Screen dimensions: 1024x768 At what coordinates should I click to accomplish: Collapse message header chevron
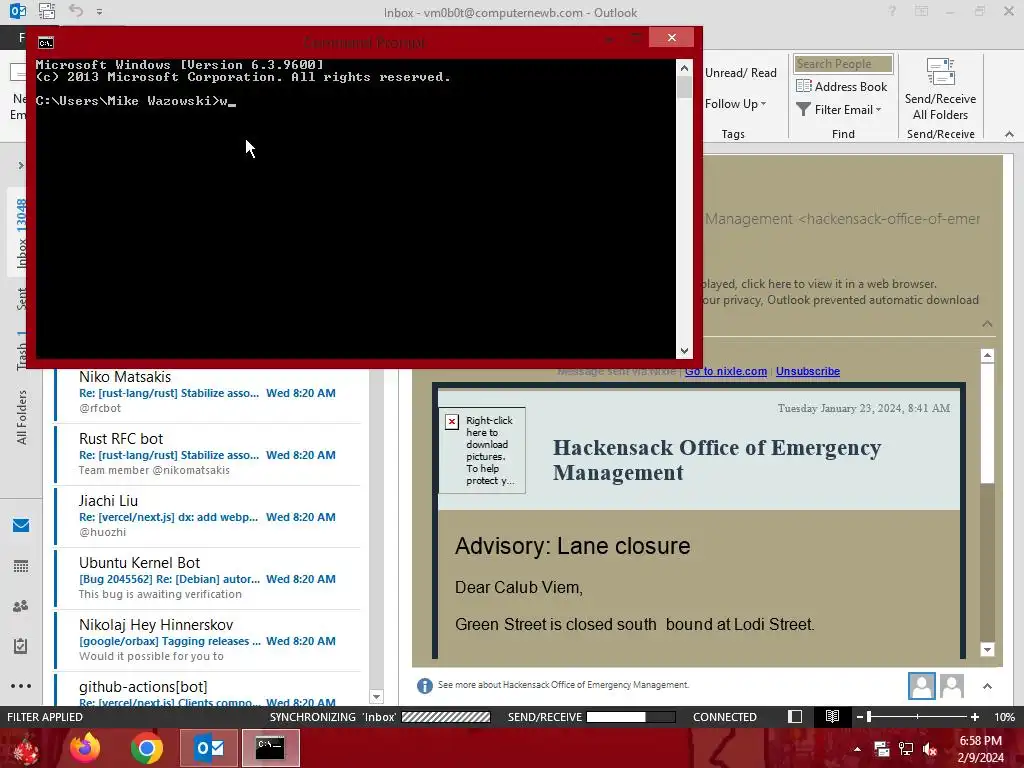click(987, 324)
